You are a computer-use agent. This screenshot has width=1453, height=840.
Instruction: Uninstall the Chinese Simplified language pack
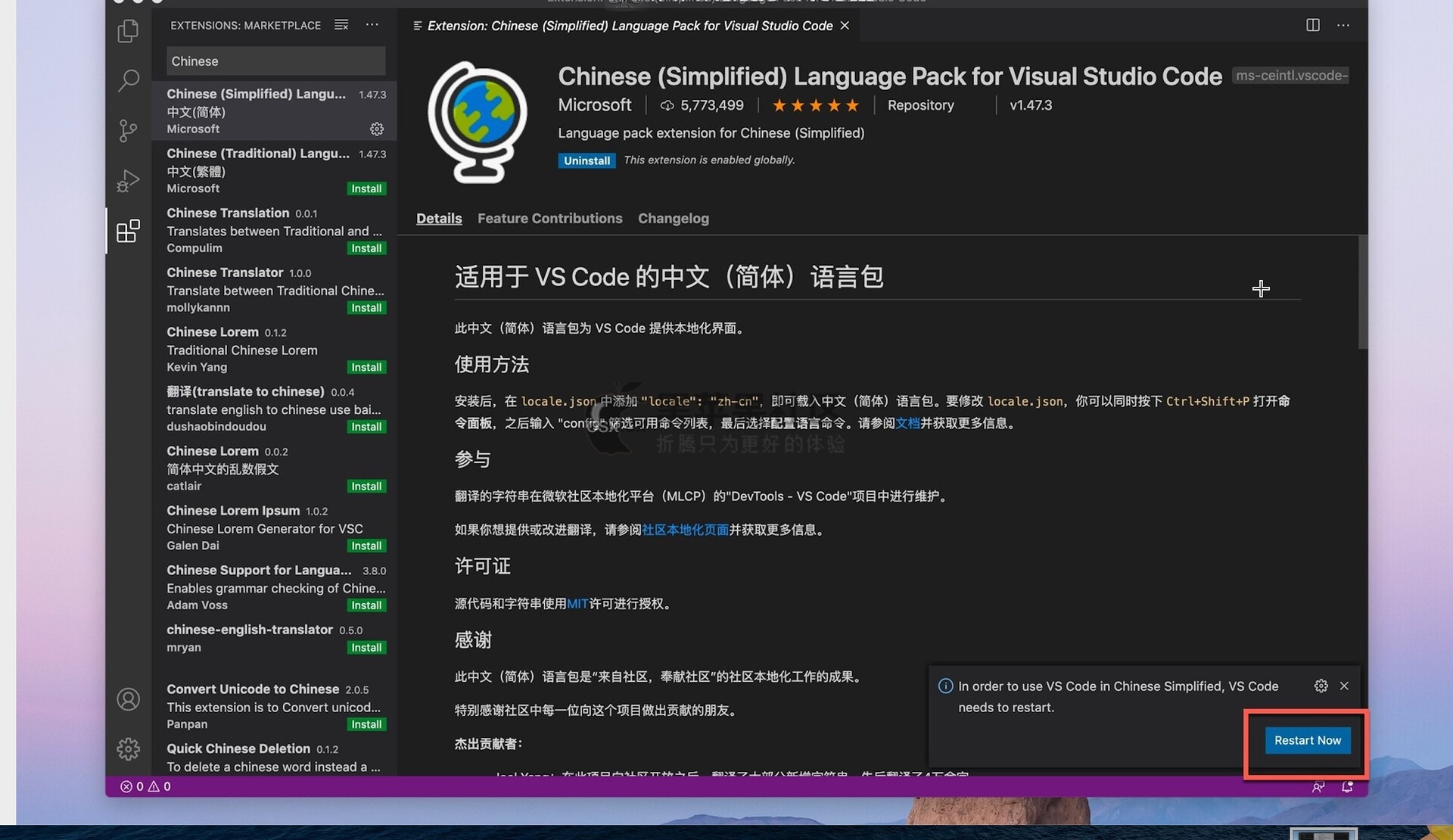pyautogui.click(x=586, y=160)
